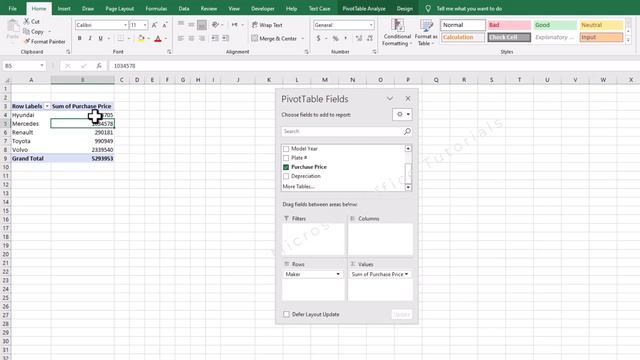Click Conditional Formatting button
The image size is (640, 360).
[397, 32]
